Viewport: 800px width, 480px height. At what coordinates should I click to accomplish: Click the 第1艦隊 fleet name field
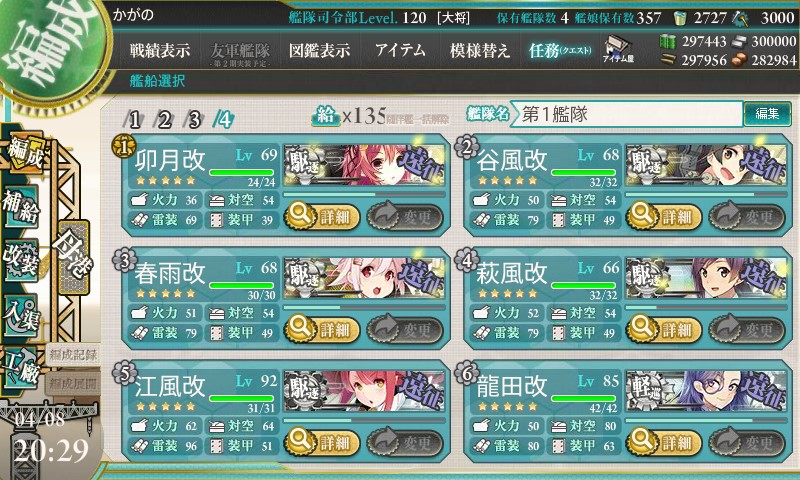[627, 114]
